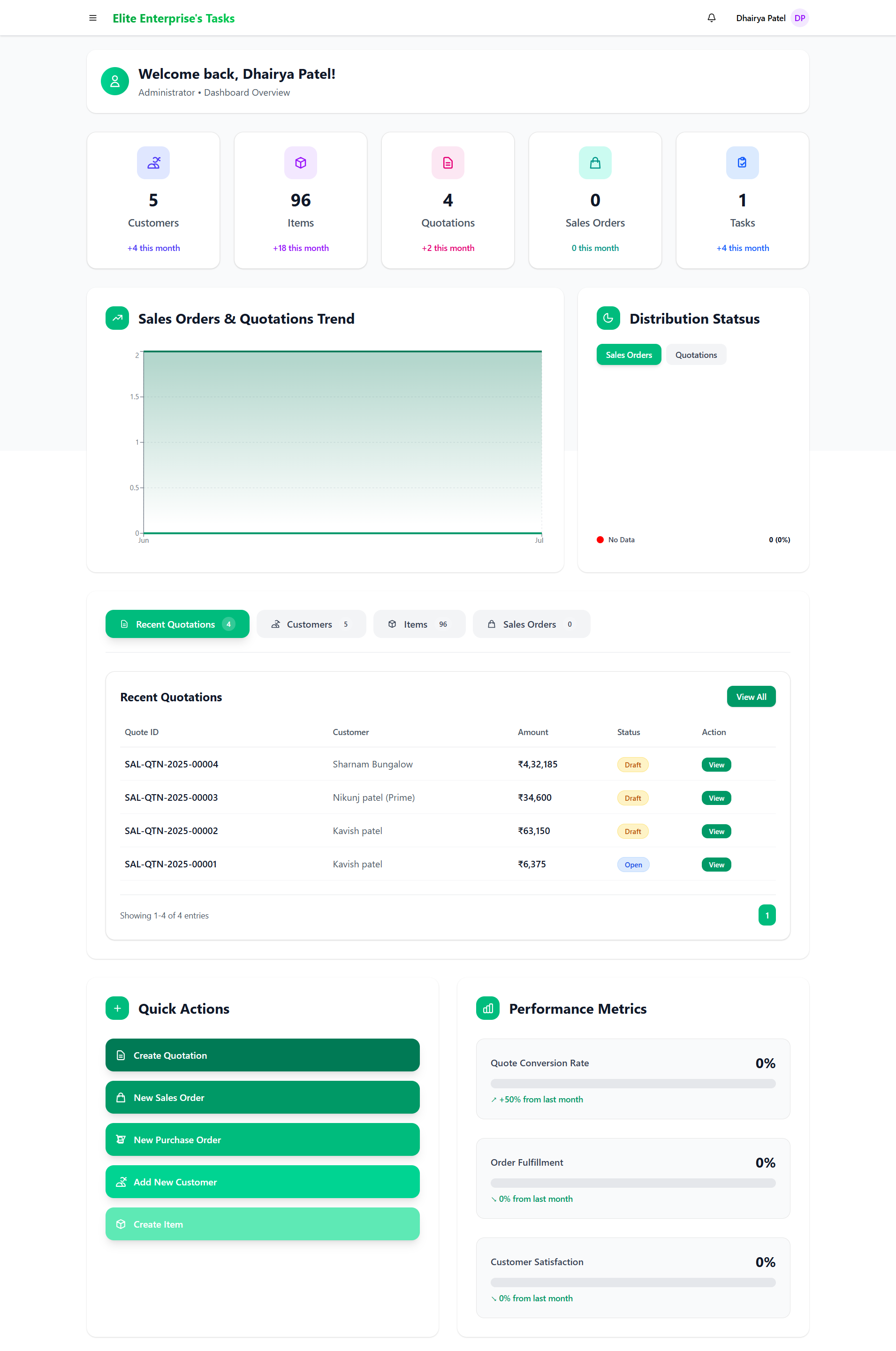The image size is (896, 1351).
Task: Click the Create Quotation quick action
Action: [x=262, y=1055]
